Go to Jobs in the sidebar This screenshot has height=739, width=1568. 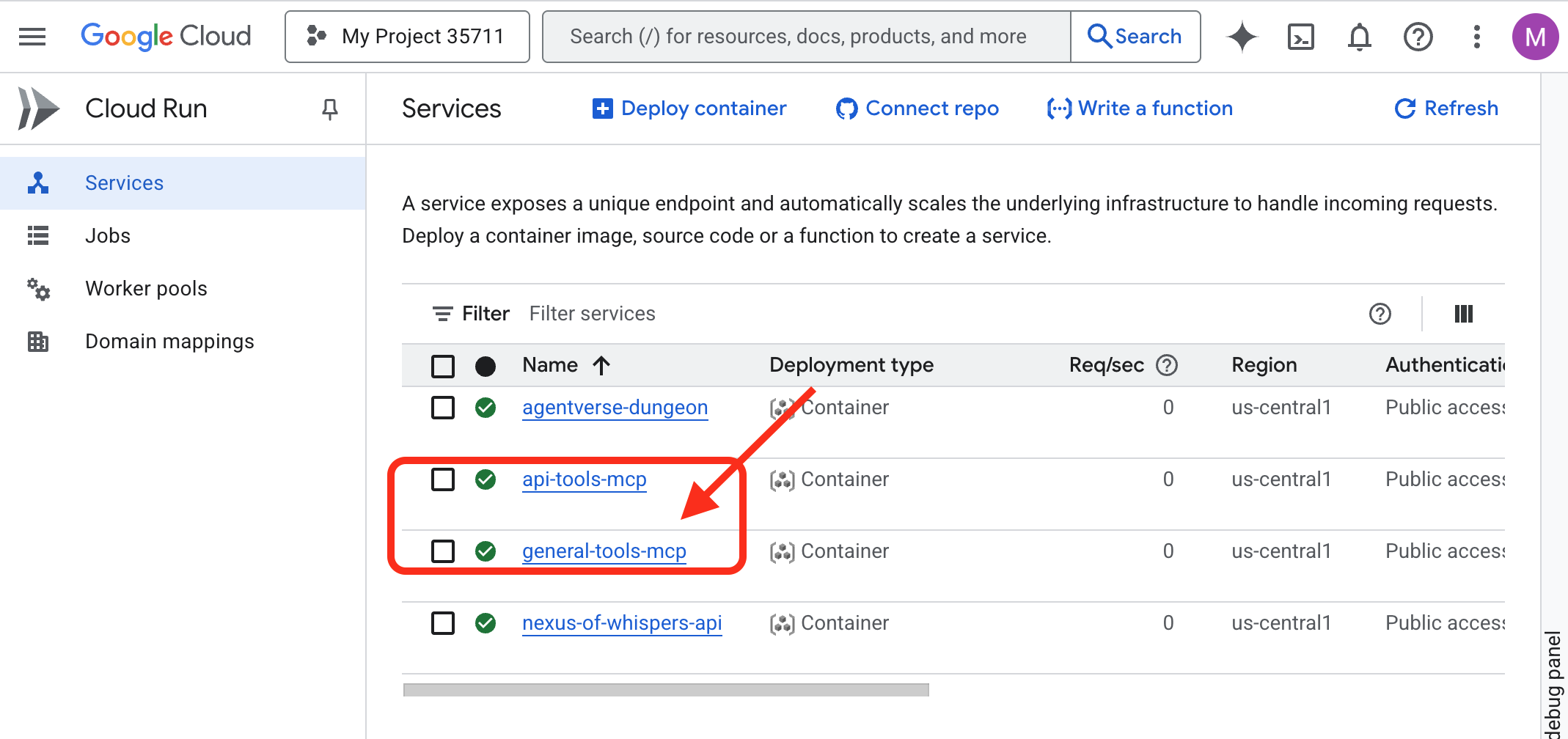(108, 236)
